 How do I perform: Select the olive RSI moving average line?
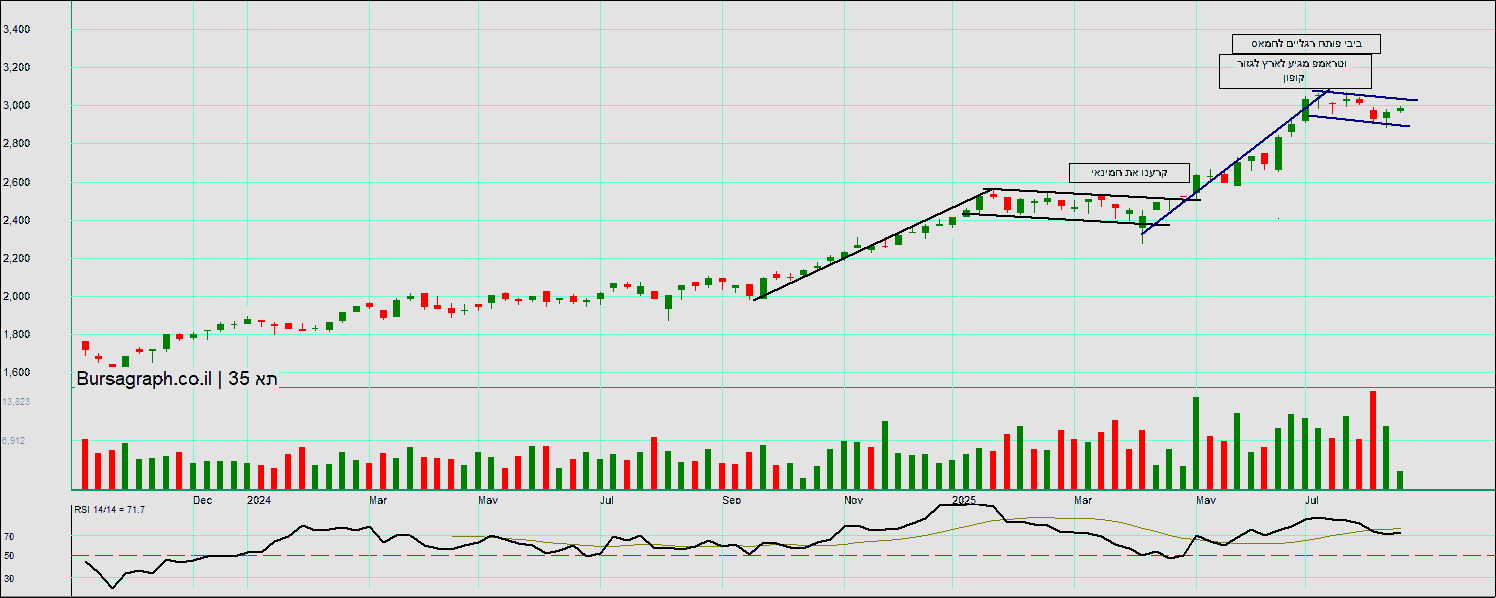tap(925, 531)
